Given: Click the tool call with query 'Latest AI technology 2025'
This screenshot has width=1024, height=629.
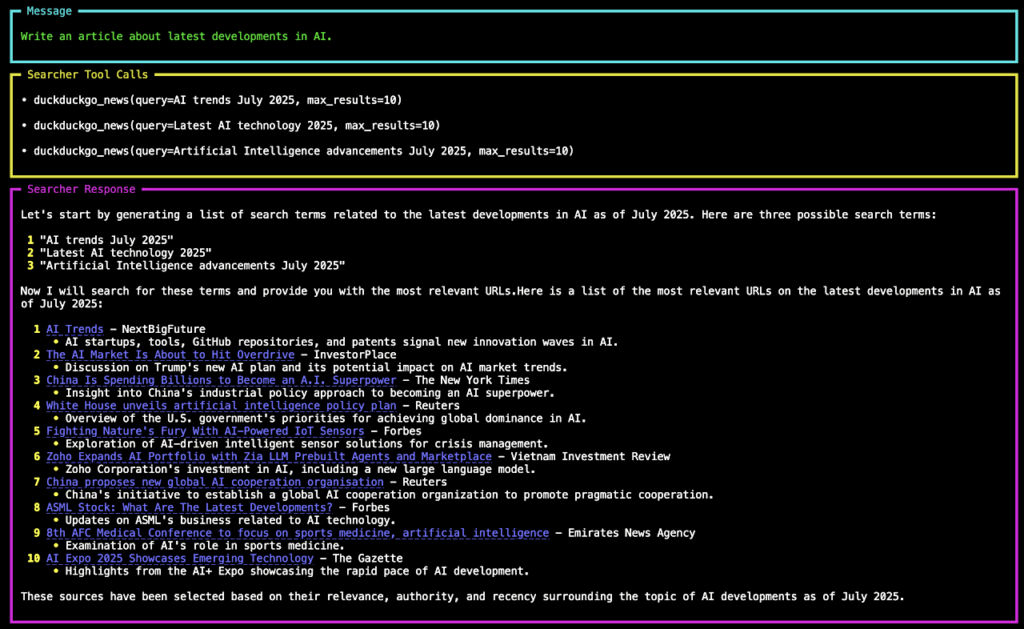Looking at the screenshot, I should tap(237, 125).
